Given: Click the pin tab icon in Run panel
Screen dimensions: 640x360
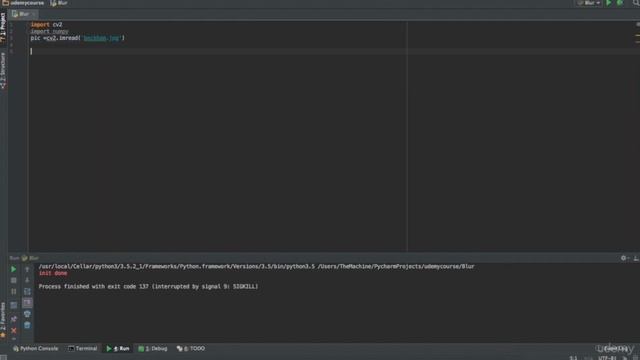Looking at the screenshot, I should (13, 319).
